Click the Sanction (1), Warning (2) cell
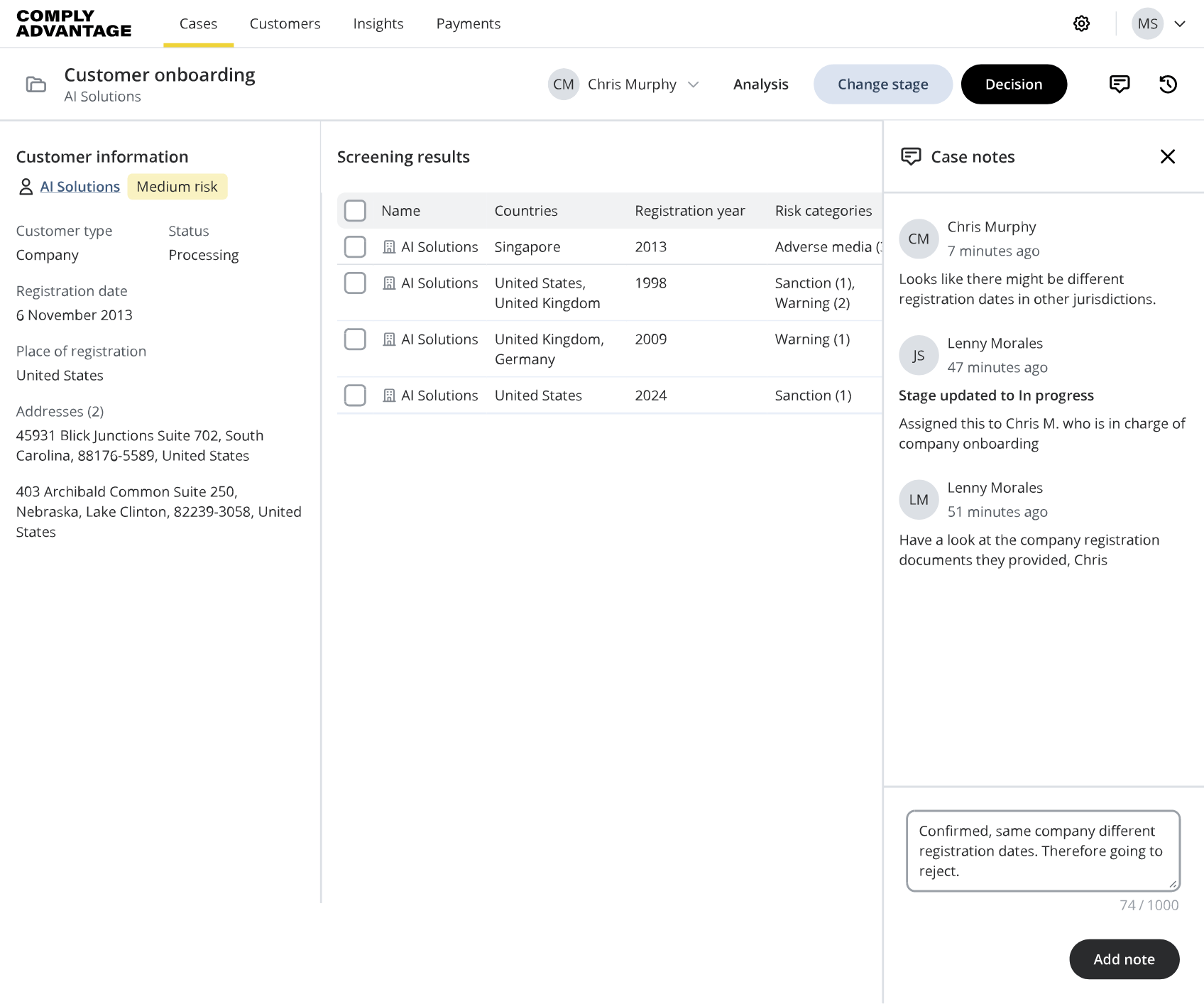Screen dimensions: 1204x1004 pyautogui.click(x=815, y=293)
